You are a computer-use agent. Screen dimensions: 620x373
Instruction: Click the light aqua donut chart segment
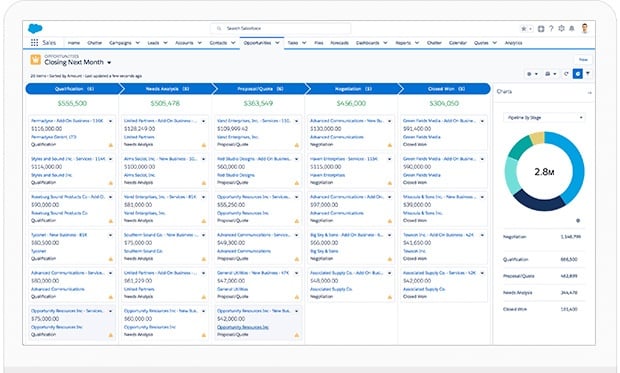(512, 176)
